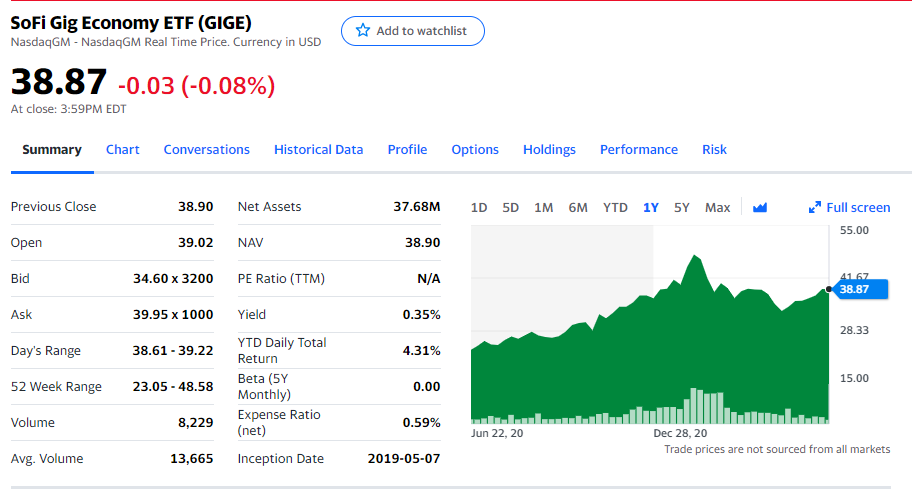Select the Risk tab
Viewport: 912px width, 497px height.
click(714, 150)
